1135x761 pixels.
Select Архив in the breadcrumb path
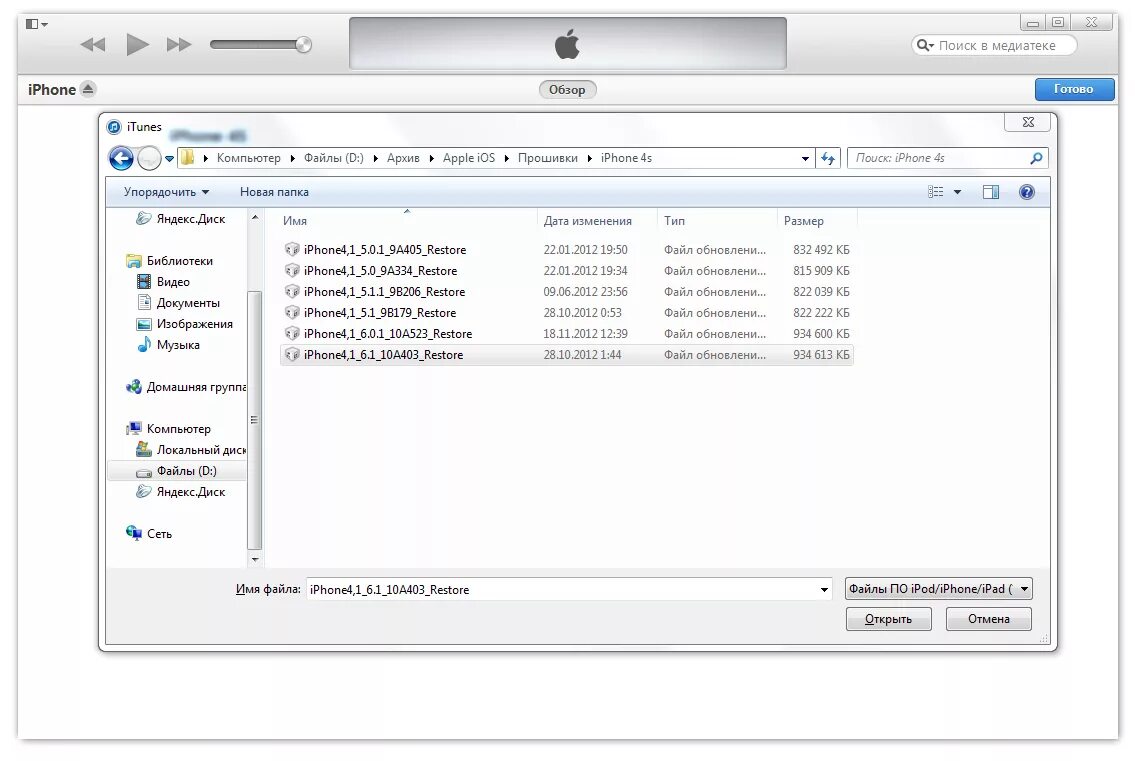tap(403, 158)
